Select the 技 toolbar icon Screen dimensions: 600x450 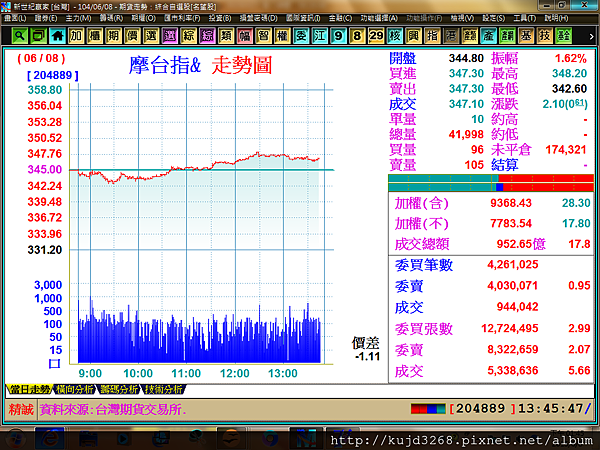tap(545, 36)
